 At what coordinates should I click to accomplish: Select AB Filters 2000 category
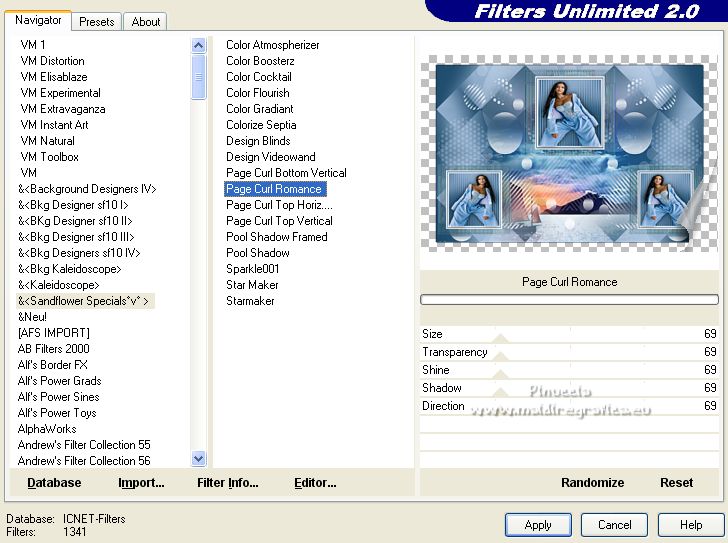click(x=53, y=349)
